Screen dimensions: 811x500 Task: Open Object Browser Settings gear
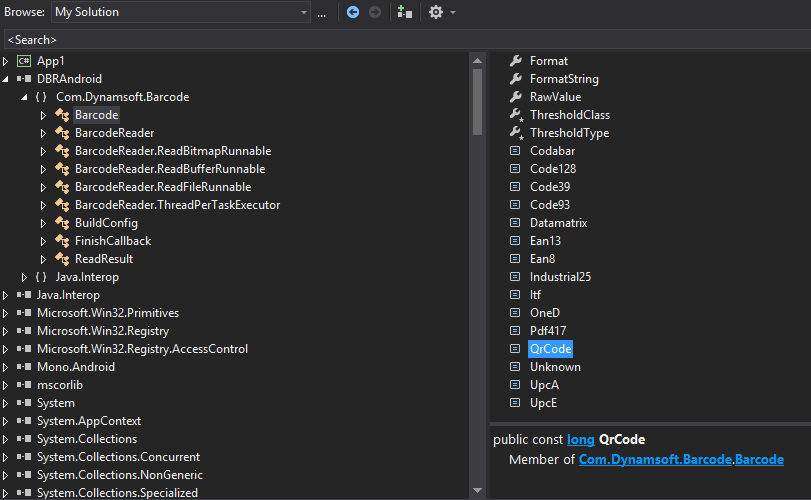[436, 12]
